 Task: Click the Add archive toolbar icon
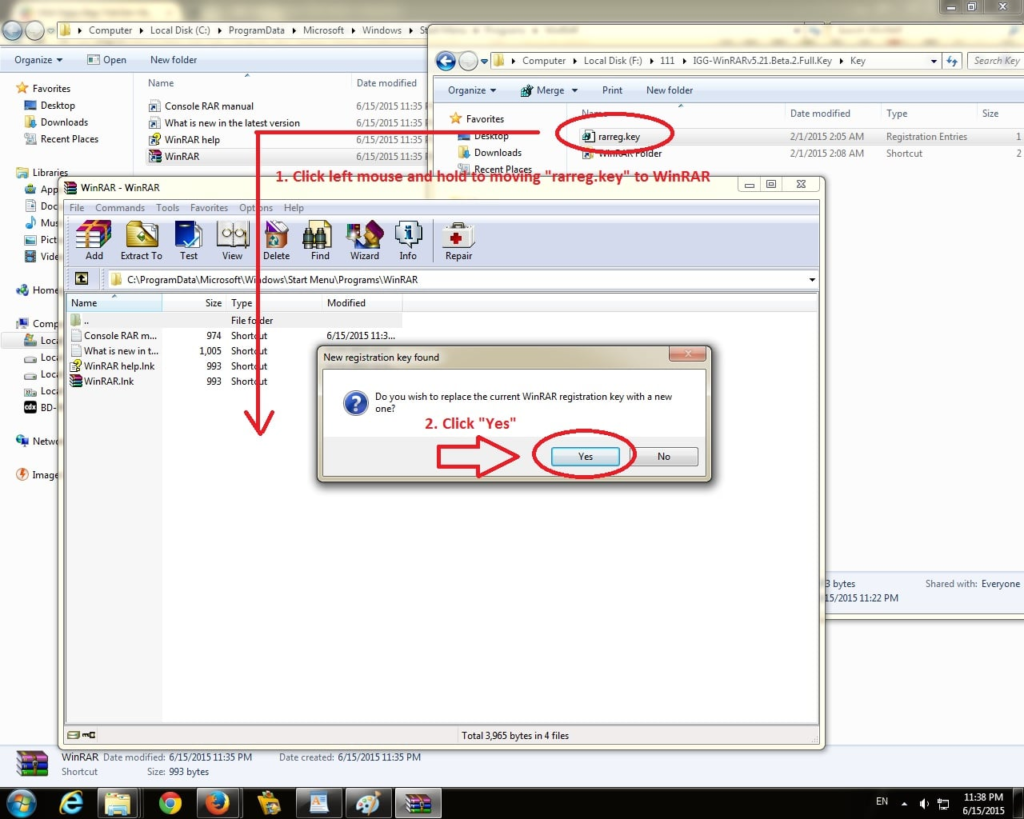(x=94, y=240)
